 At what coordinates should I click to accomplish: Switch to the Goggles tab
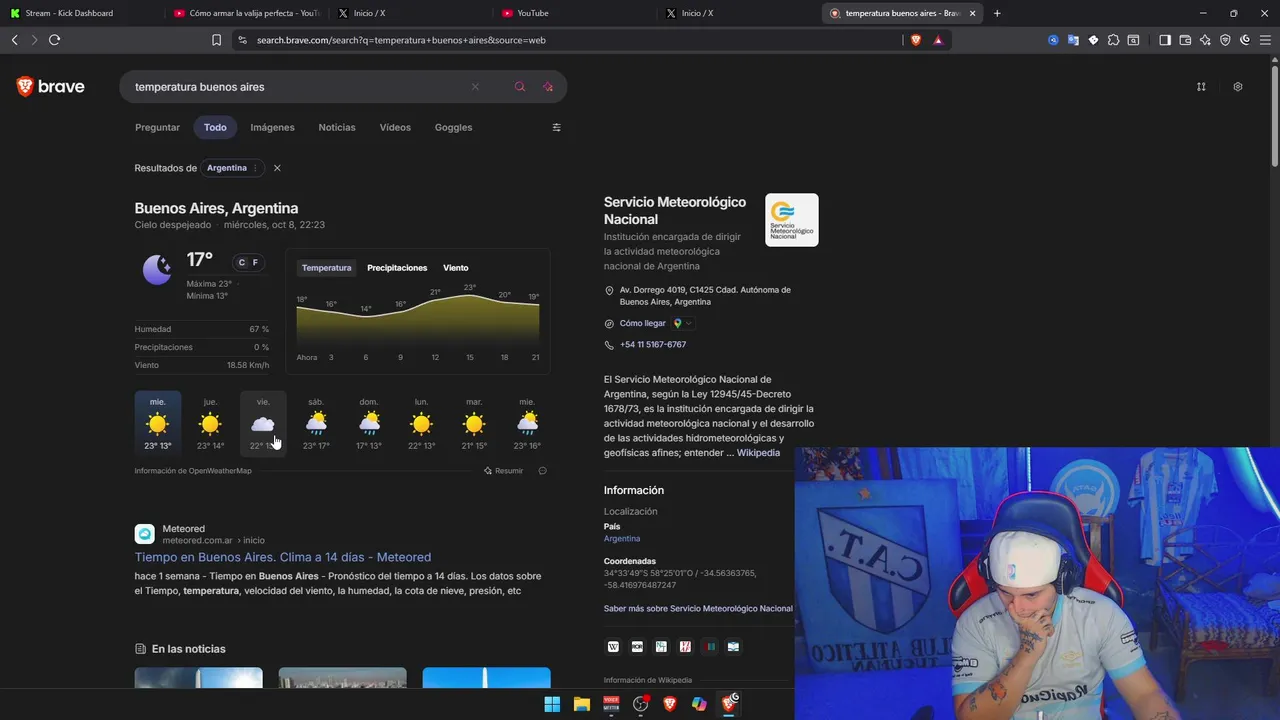click(x=453, y=127)
